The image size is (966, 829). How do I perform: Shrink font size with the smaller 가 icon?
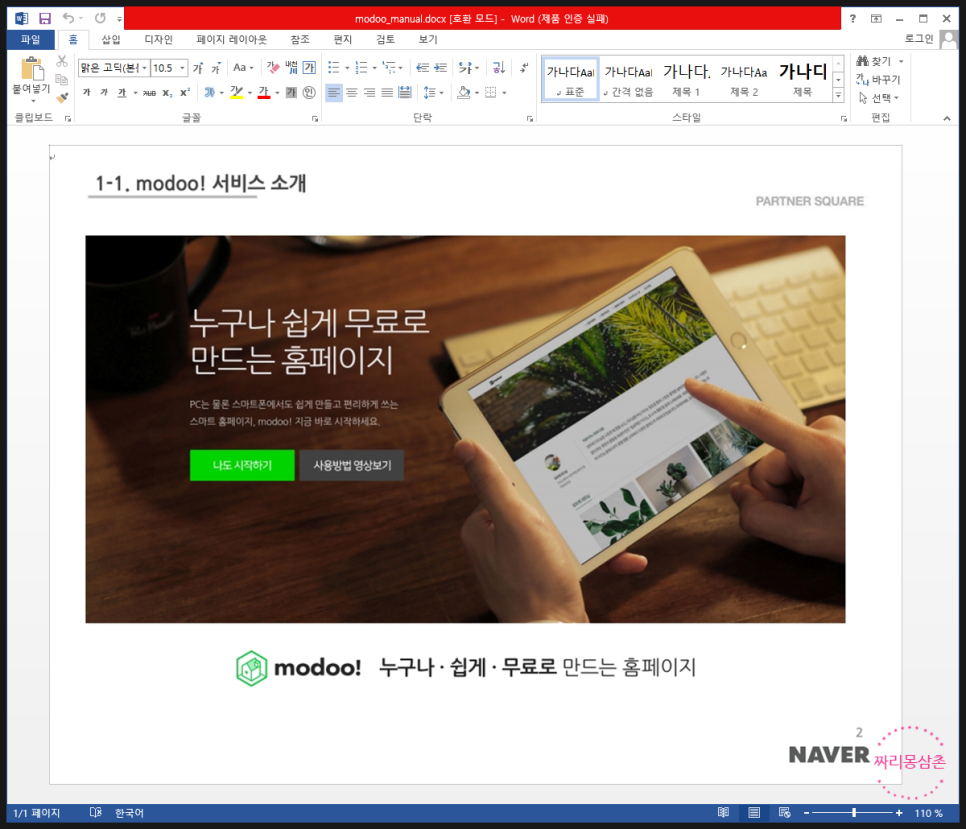click(216, 68)
